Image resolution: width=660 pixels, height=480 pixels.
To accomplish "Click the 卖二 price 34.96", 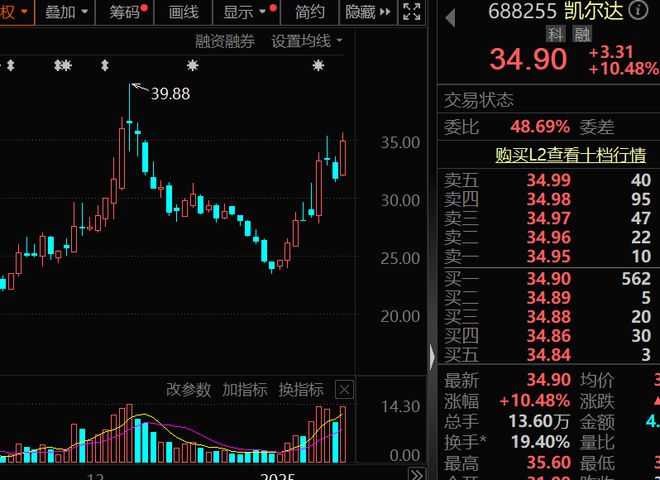I will click(548, 237).
